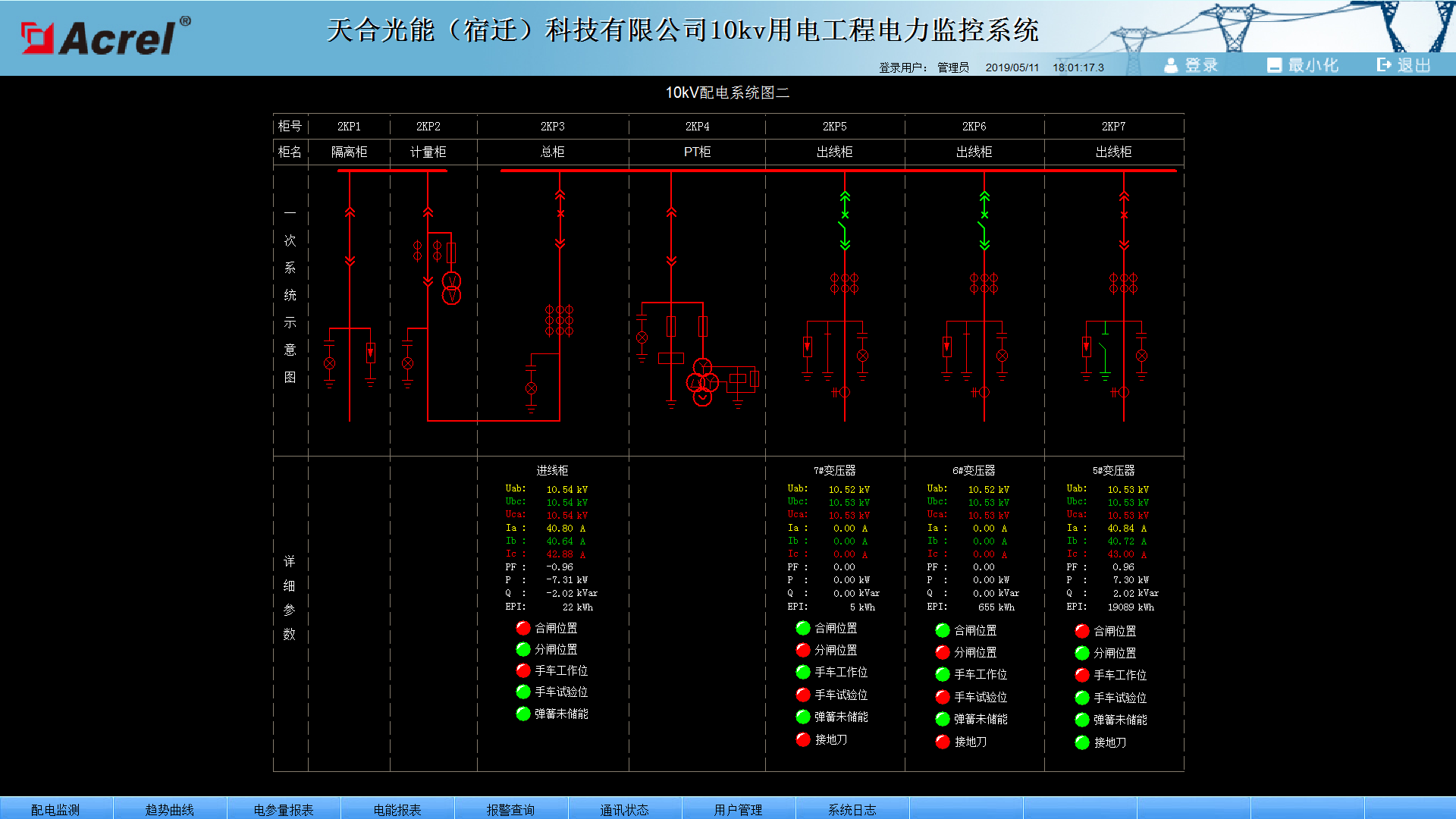Click the metering transformer symbol in 2KP2
Screen dimensions: 1456x819
click(451, 288)
